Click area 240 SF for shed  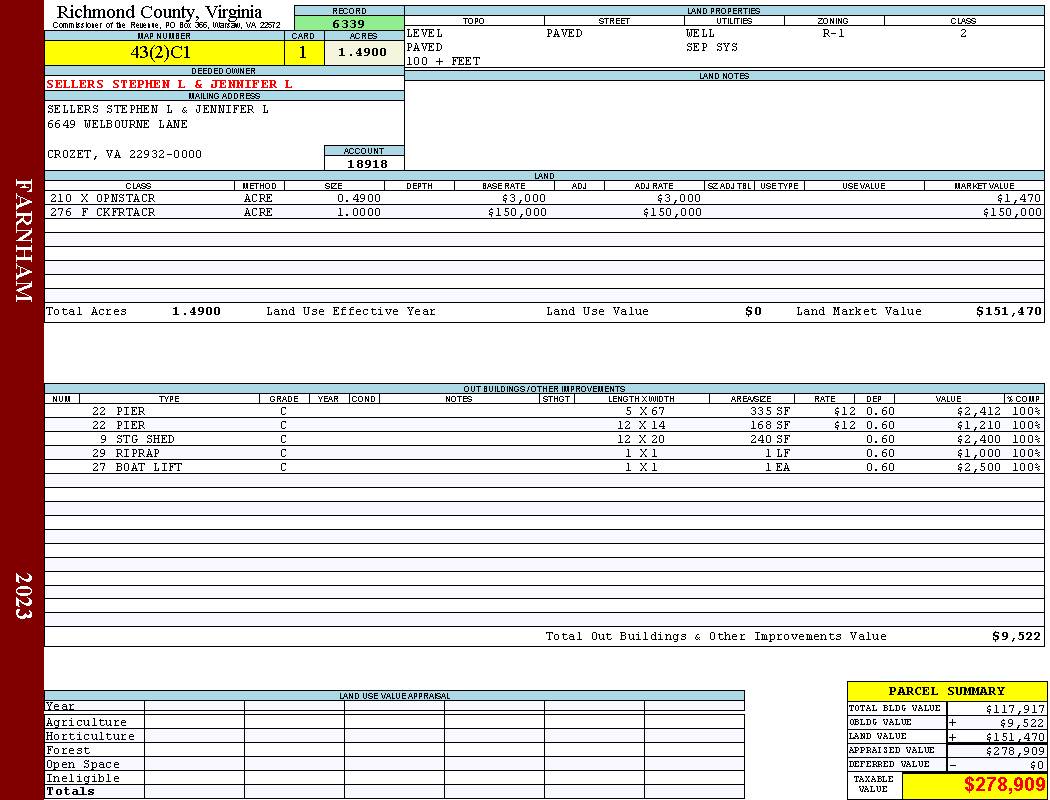(770, 439)
